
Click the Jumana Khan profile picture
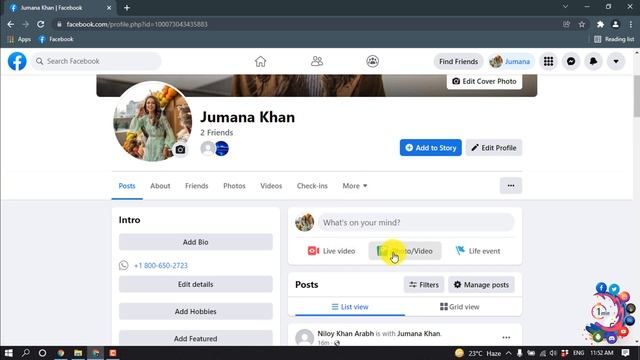pyautogui.click(x=152, y=121)
